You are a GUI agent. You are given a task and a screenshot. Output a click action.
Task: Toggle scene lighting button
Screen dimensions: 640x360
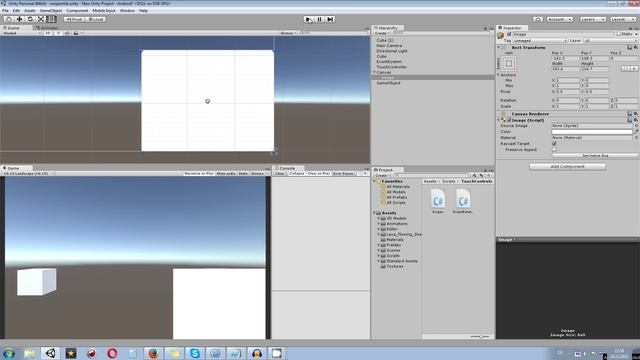pyautogui.click(x=58, y=33)
